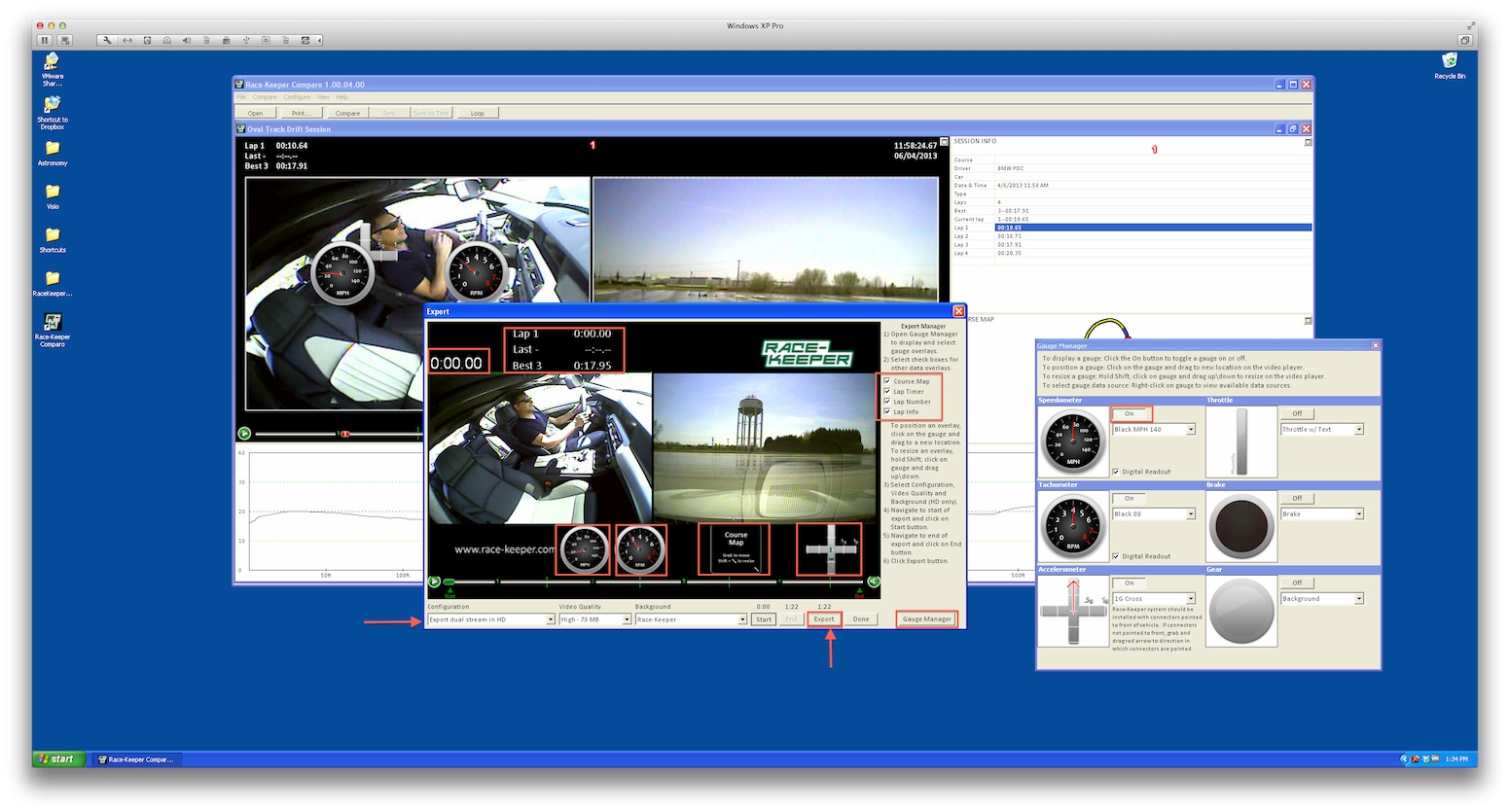Open the Configuration dropdown in Export

[491, 619]
